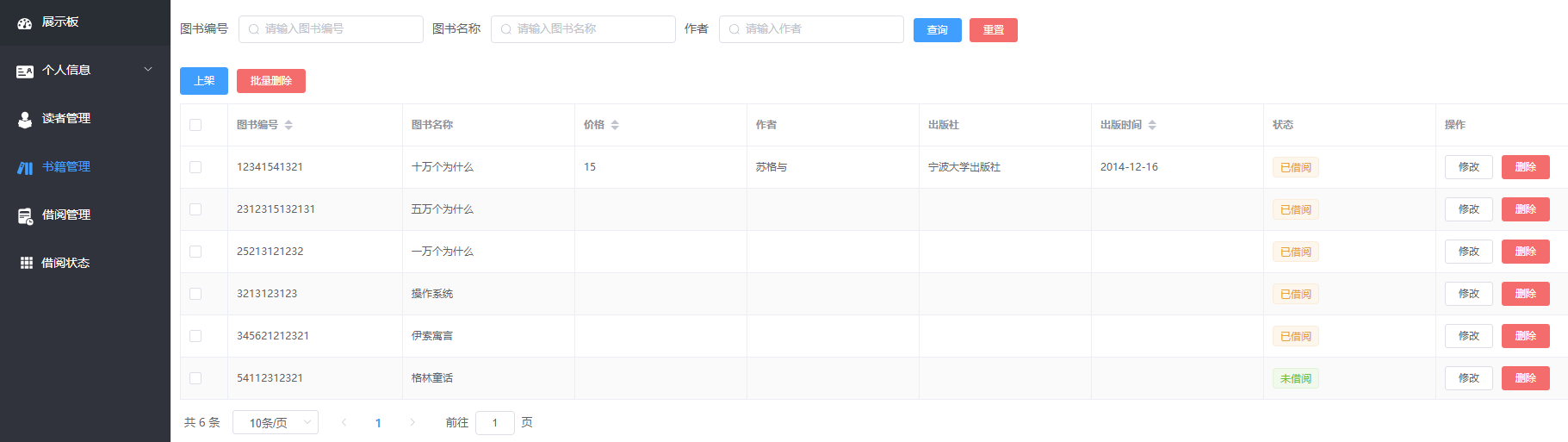Screen dimensions: 1568x442
Task: Select the checkbox for 格林童话 row
Action: point(195,378)
